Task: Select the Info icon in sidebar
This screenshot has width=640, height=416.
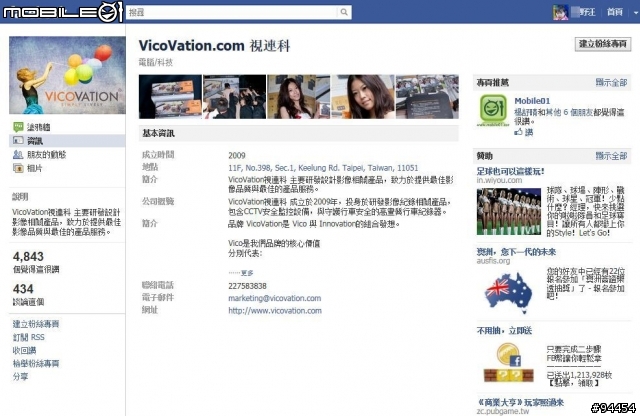Action: click(x=18, y=141)
